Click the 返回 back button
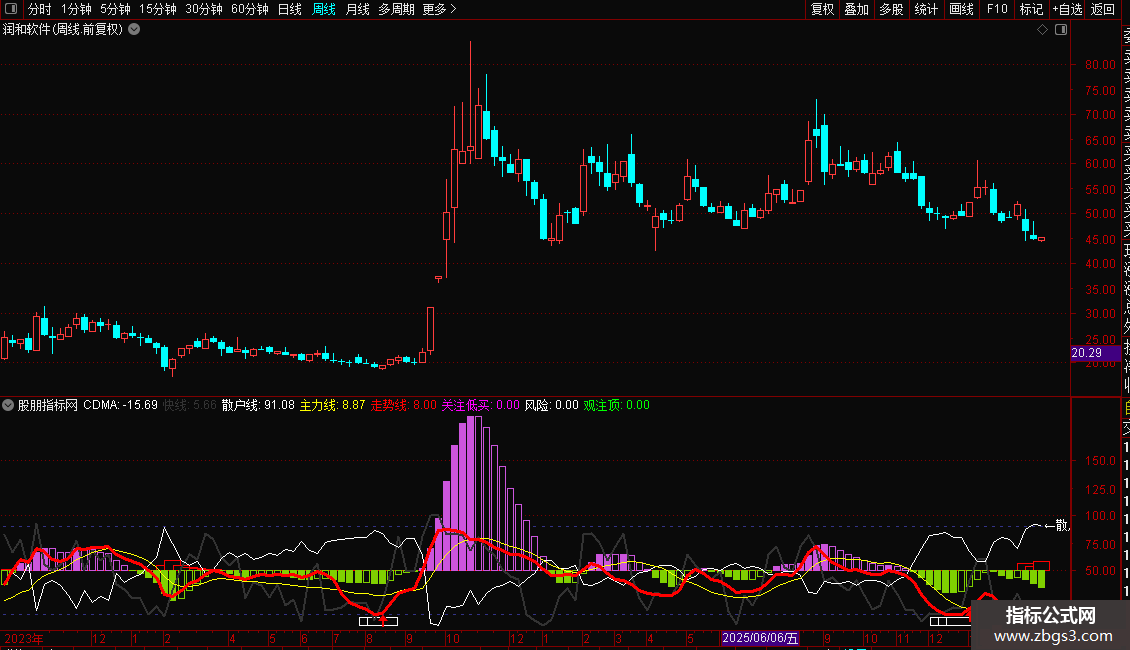Image resolution: width=1130 pixels, height=650 pixels. (x=1103, y=9)
